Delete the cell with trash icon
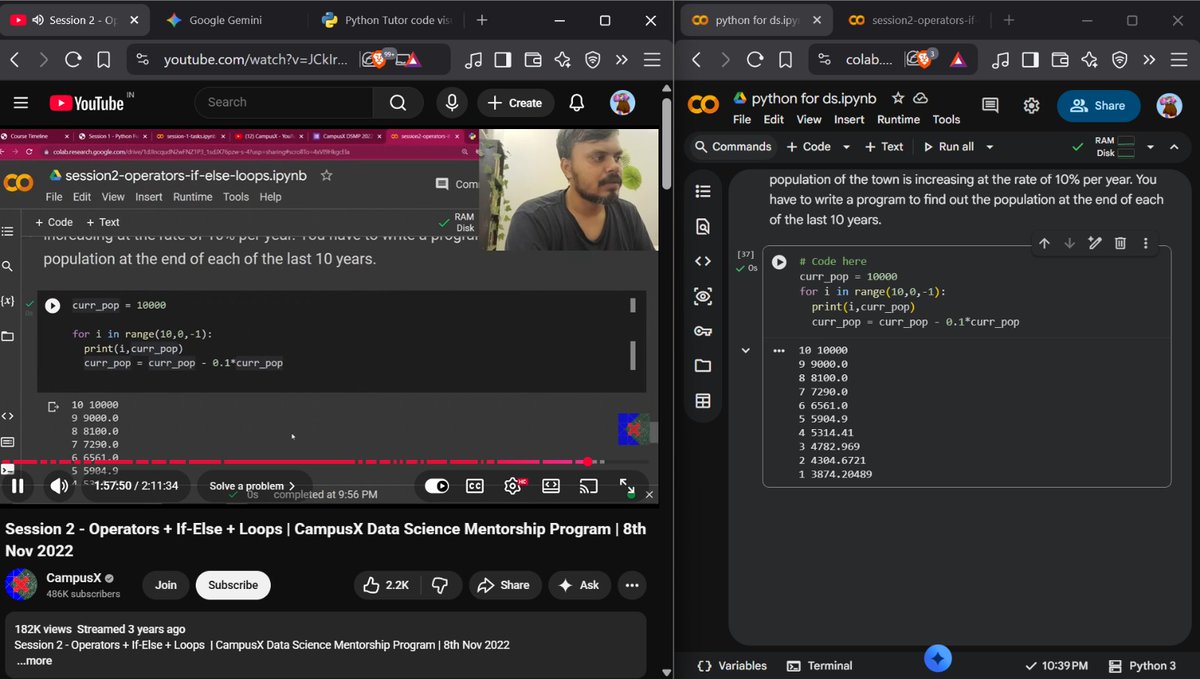1200x679 pixels. click(1120, 243)
